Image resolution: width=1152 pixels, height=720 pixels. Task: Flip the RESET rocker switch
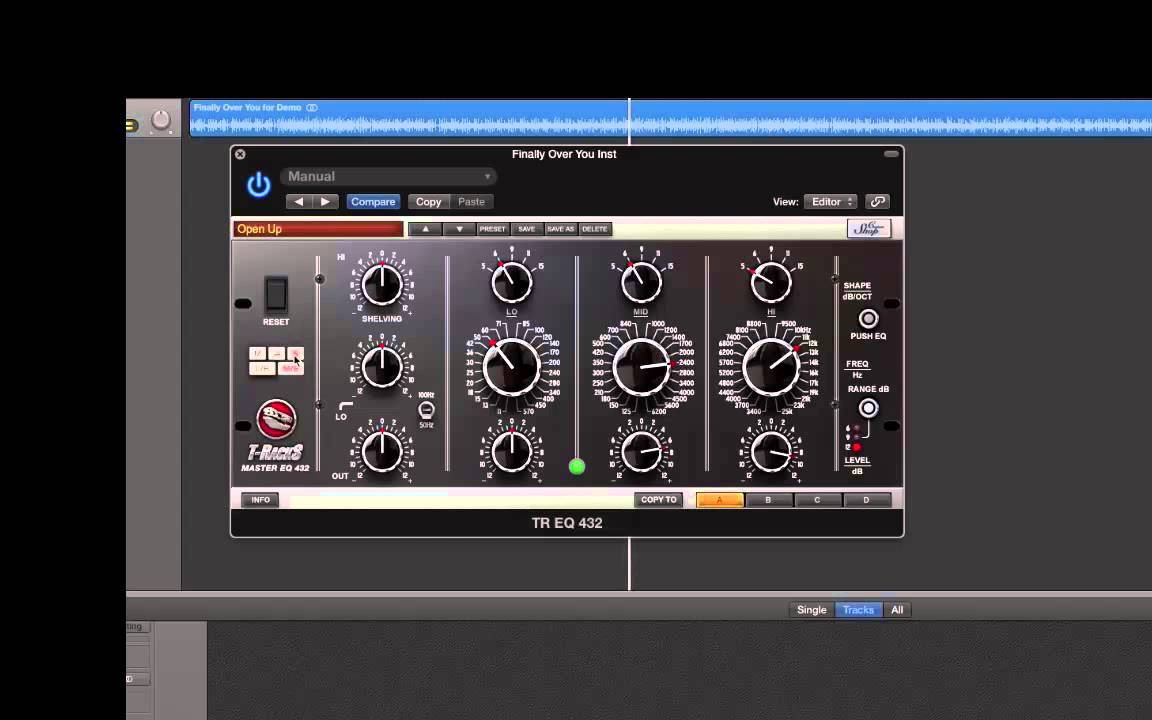[276, 294]
